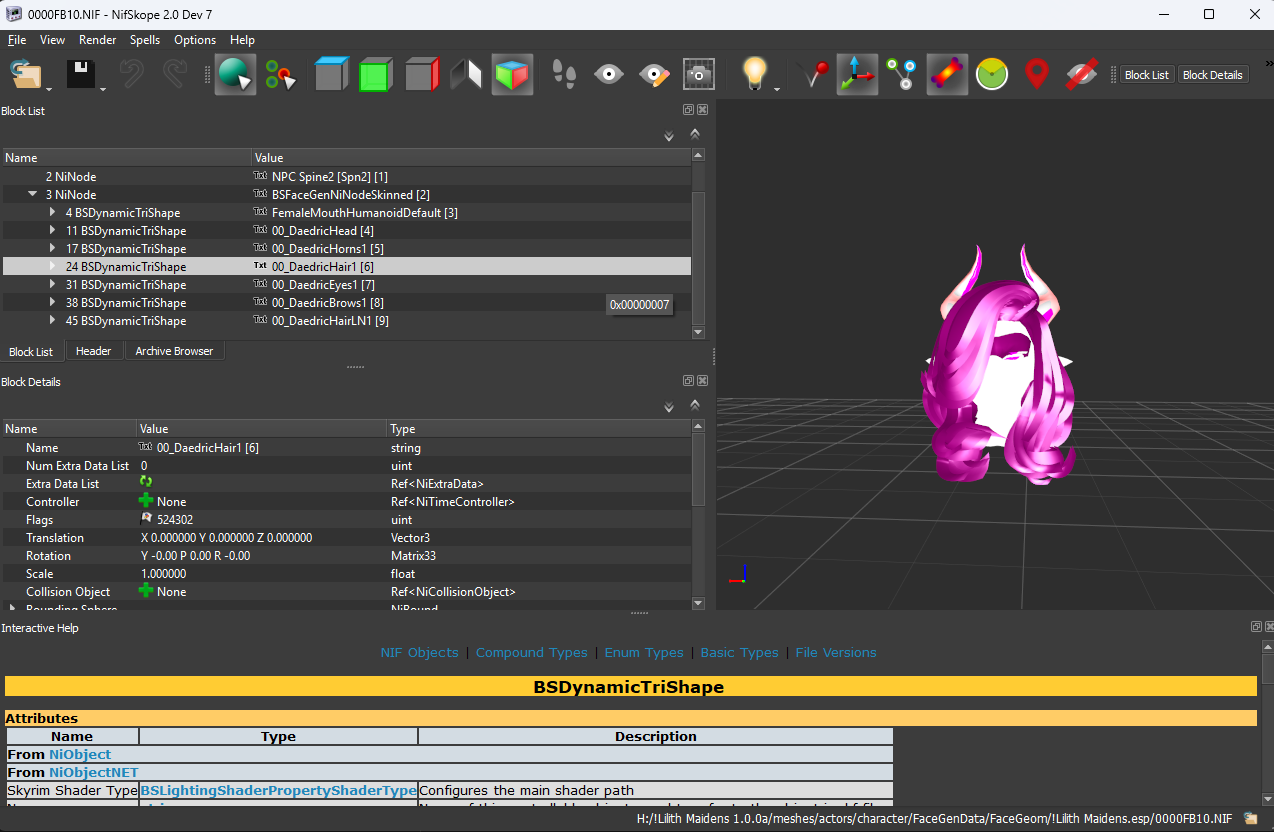1274x832 pixels.
Task: Click the Block Details toolbar button
Action: [x=1212, y=75]
